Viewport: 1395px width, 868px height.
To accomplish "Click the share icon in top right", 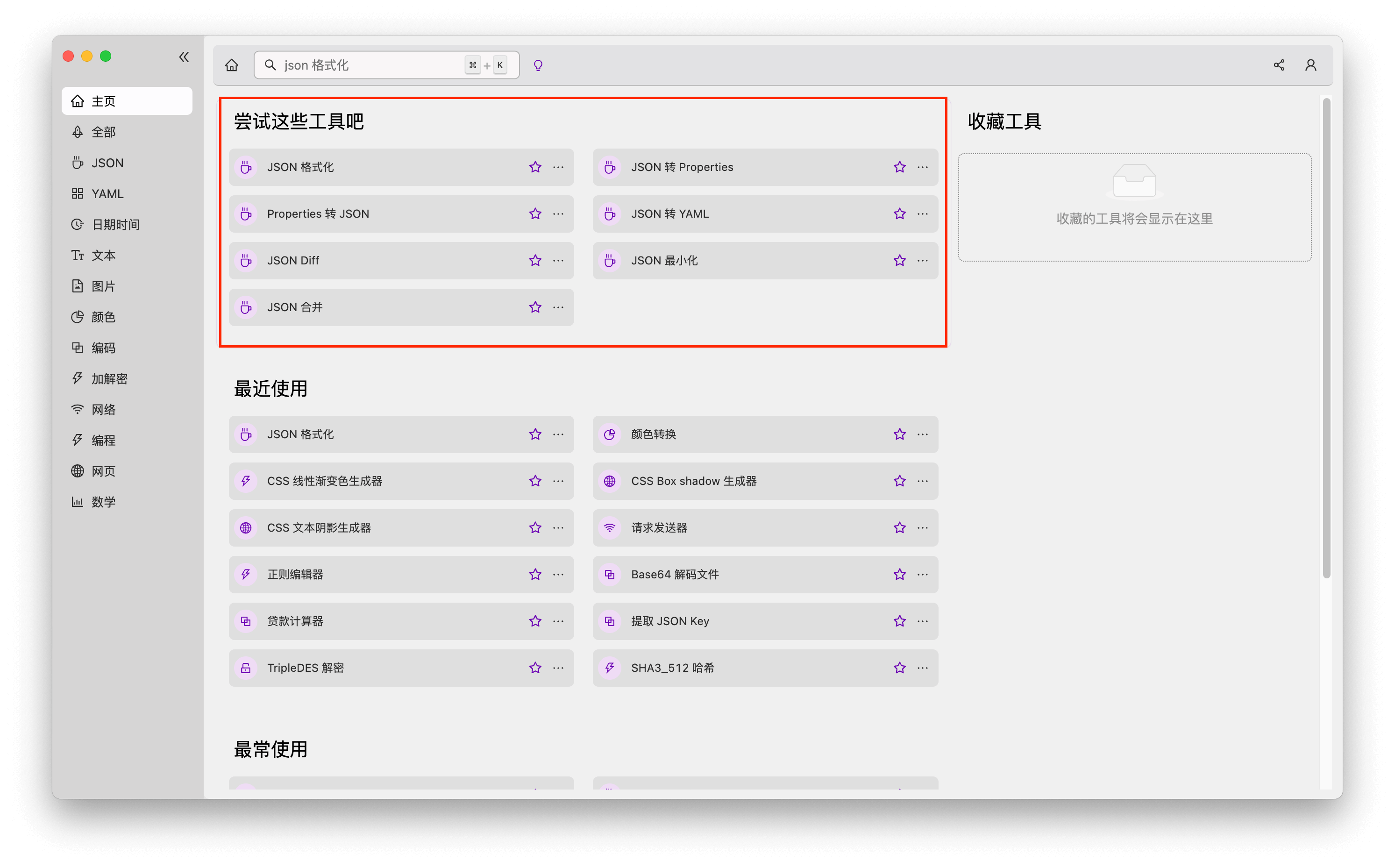I will coord(1279,65).
